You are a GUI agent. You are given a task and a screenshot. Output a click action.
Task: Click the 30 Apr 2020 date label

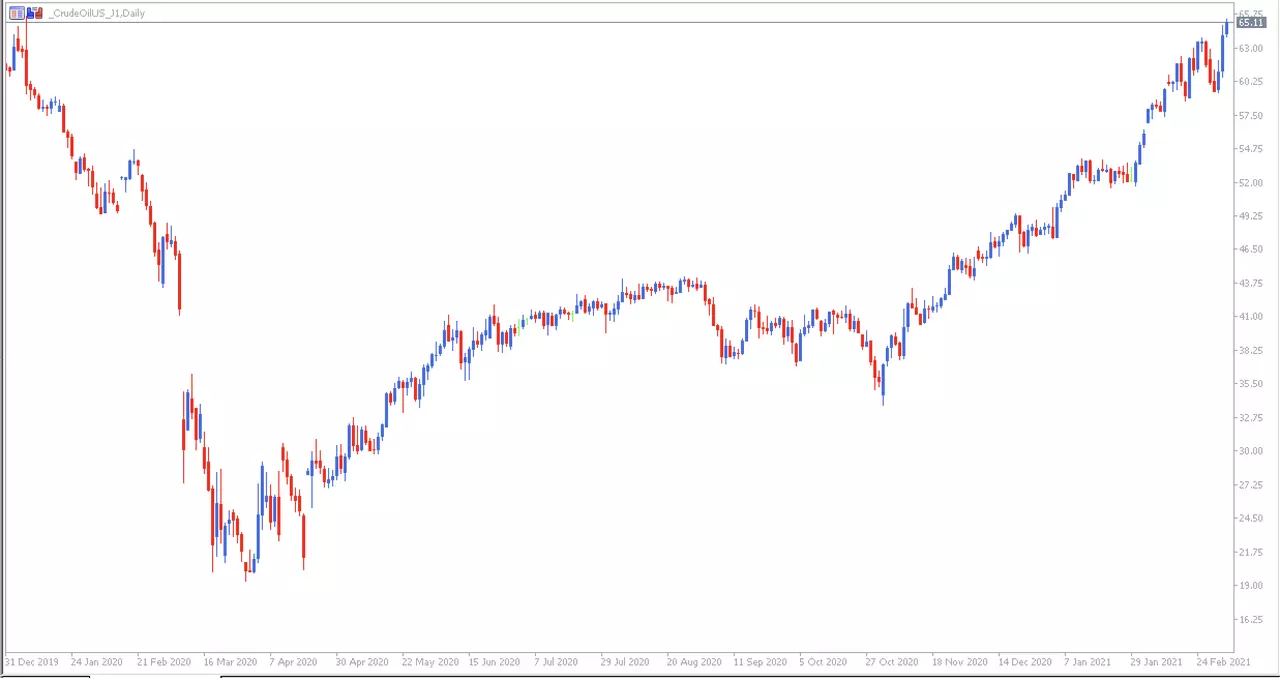pos(362,662)
